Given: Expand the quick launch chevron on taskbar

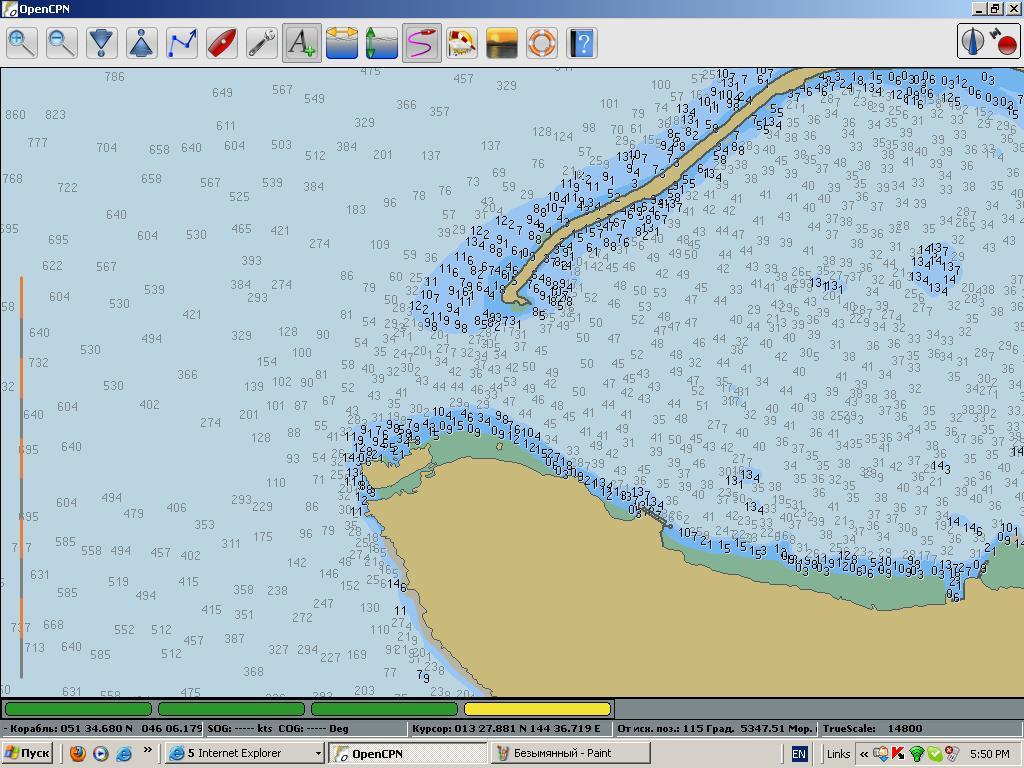Looking at the screenshot, I should click(x=148, y=750).
